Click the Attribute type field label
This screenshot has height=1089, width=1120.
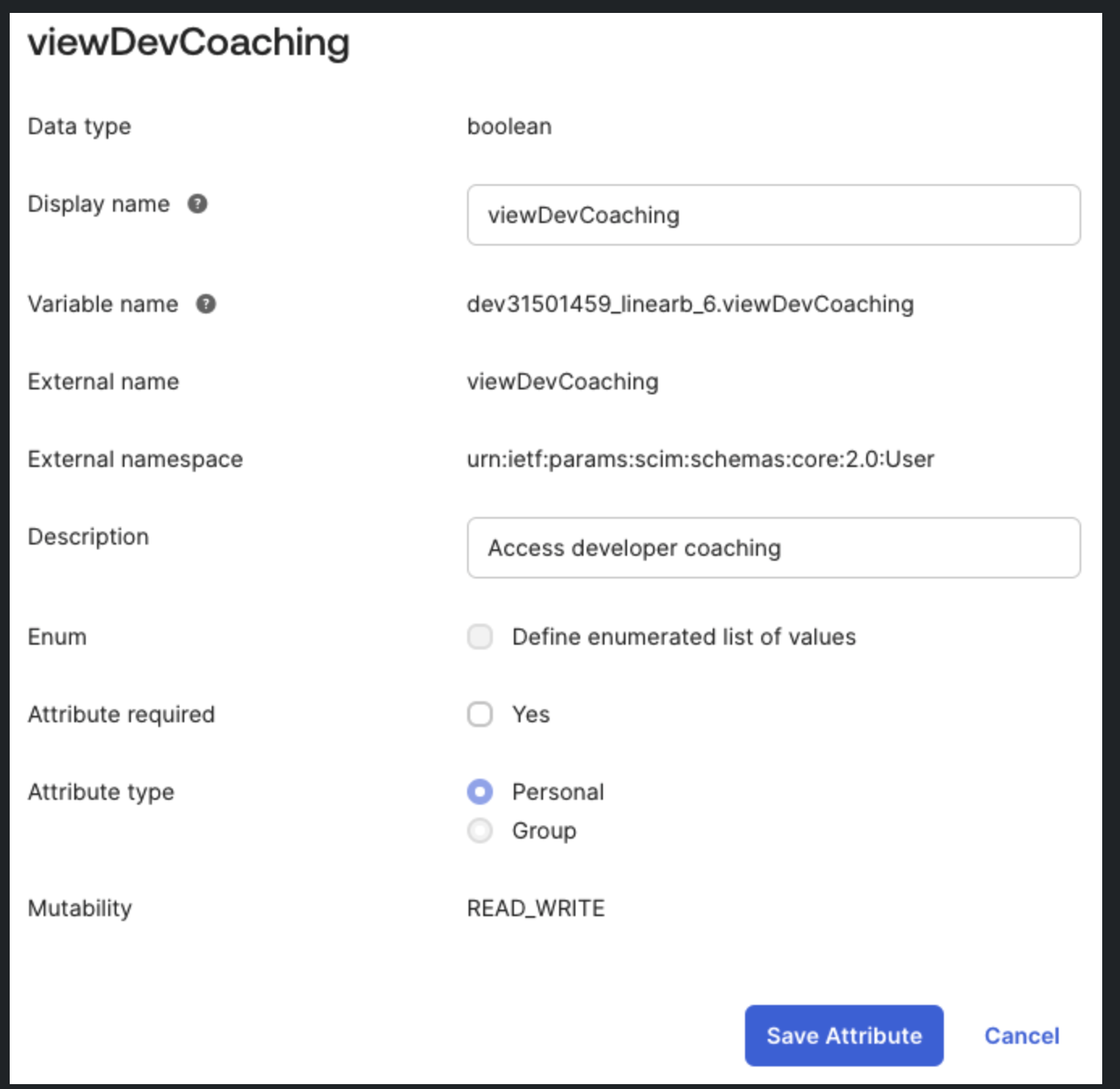(101, 792)
